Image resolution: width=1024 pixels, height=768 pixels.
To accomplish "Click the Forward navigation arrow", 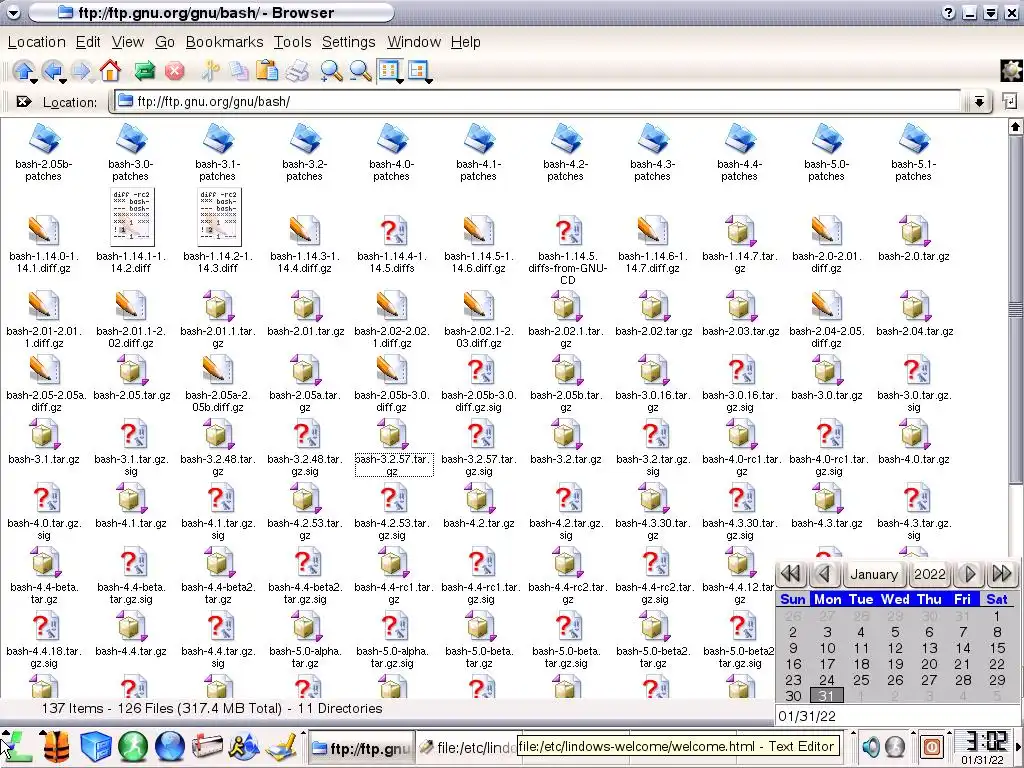I will tap(80, 70).
